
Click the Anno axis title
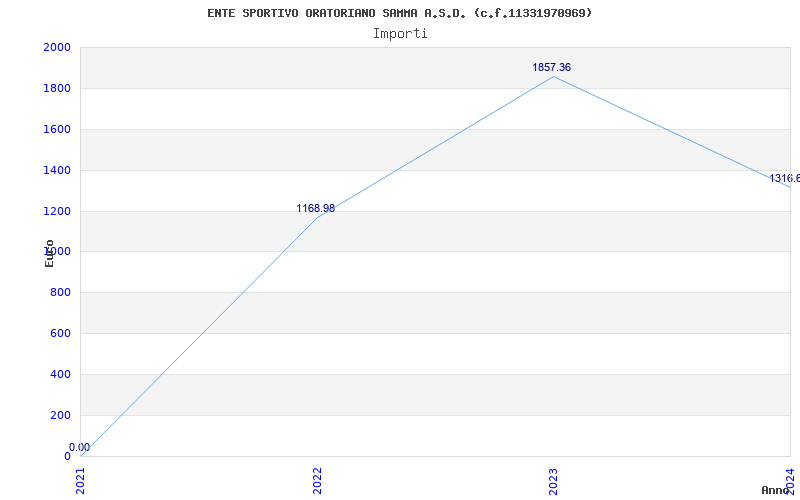(775, 490)
